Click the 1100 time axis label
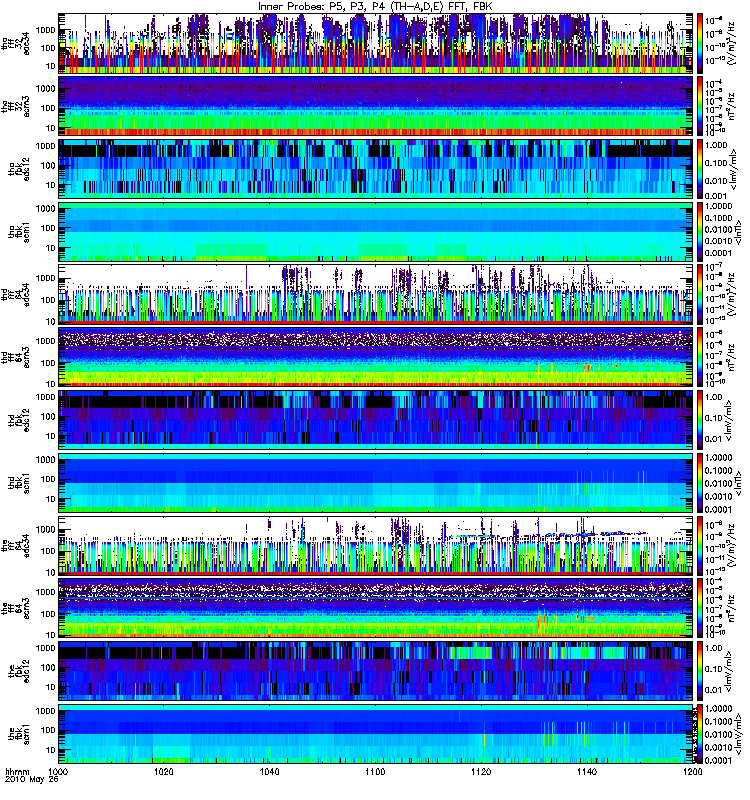The width and height of the screenshot is (750, 800). click(375, 772)
